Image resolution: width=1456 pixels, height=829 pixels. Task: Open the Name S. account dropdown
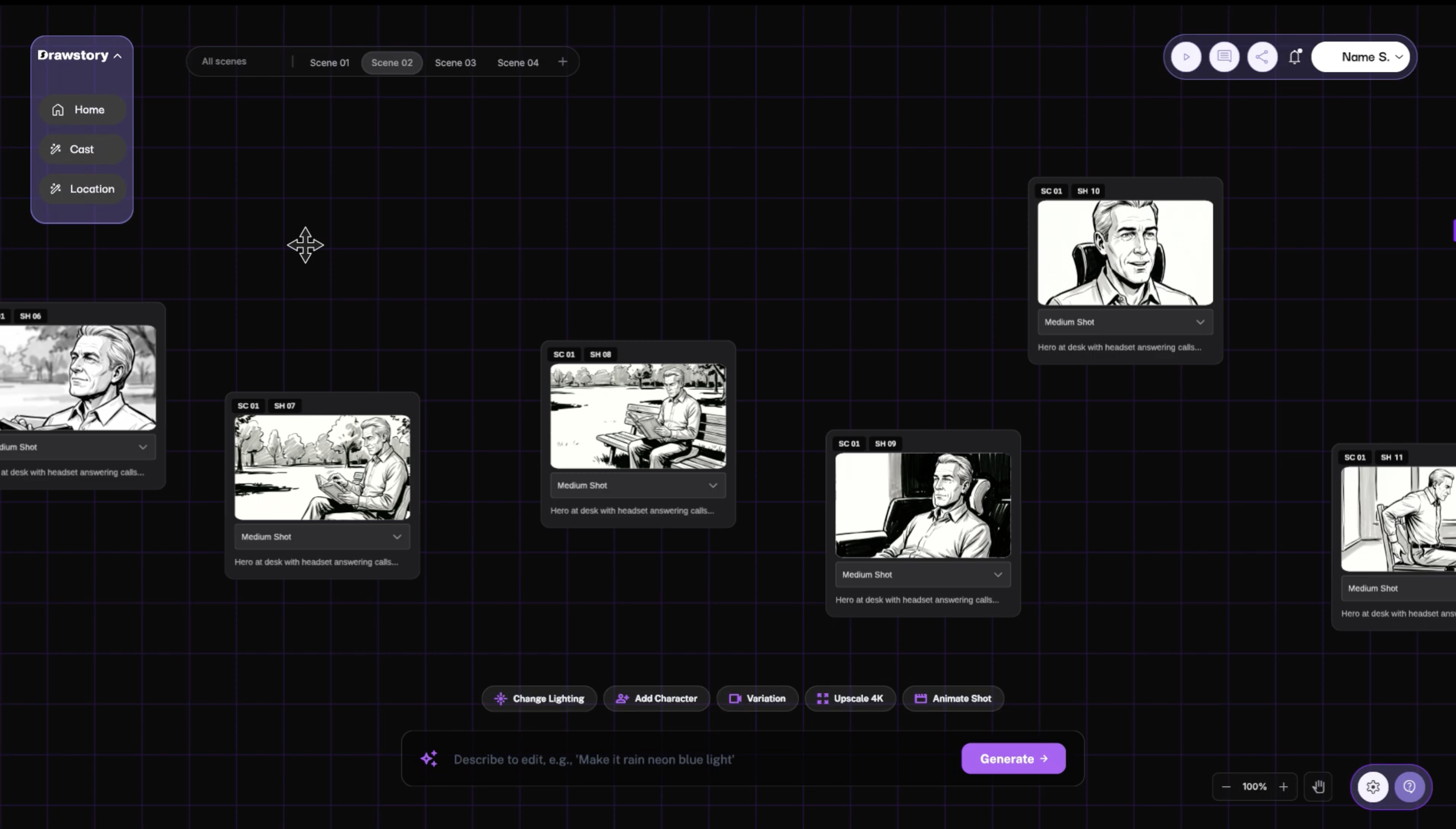pos(1360,57)
